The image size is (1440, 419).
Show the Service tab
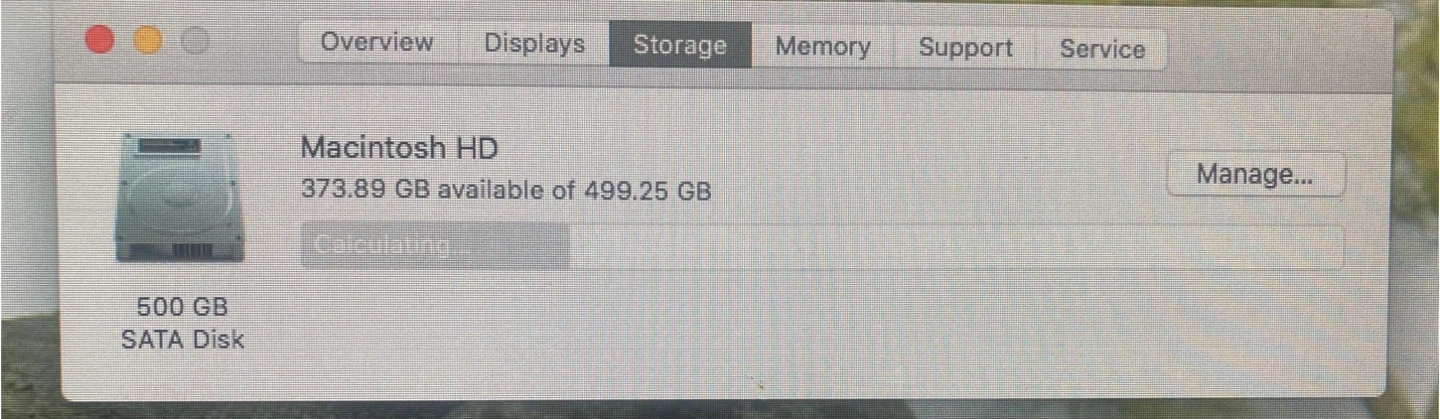(1102, 49)
